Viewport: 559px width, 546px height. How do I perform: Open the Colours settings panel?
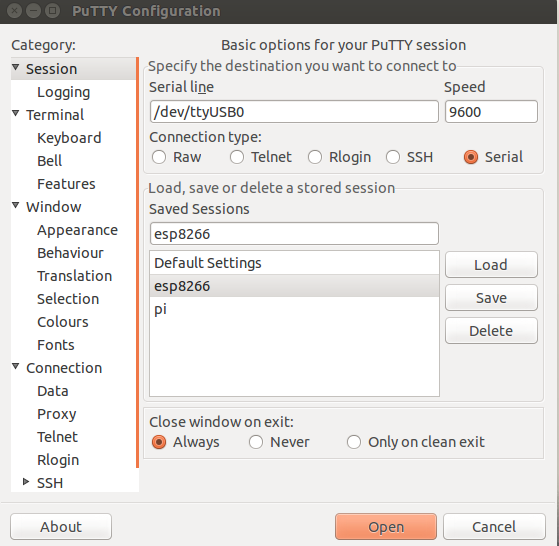63,322
